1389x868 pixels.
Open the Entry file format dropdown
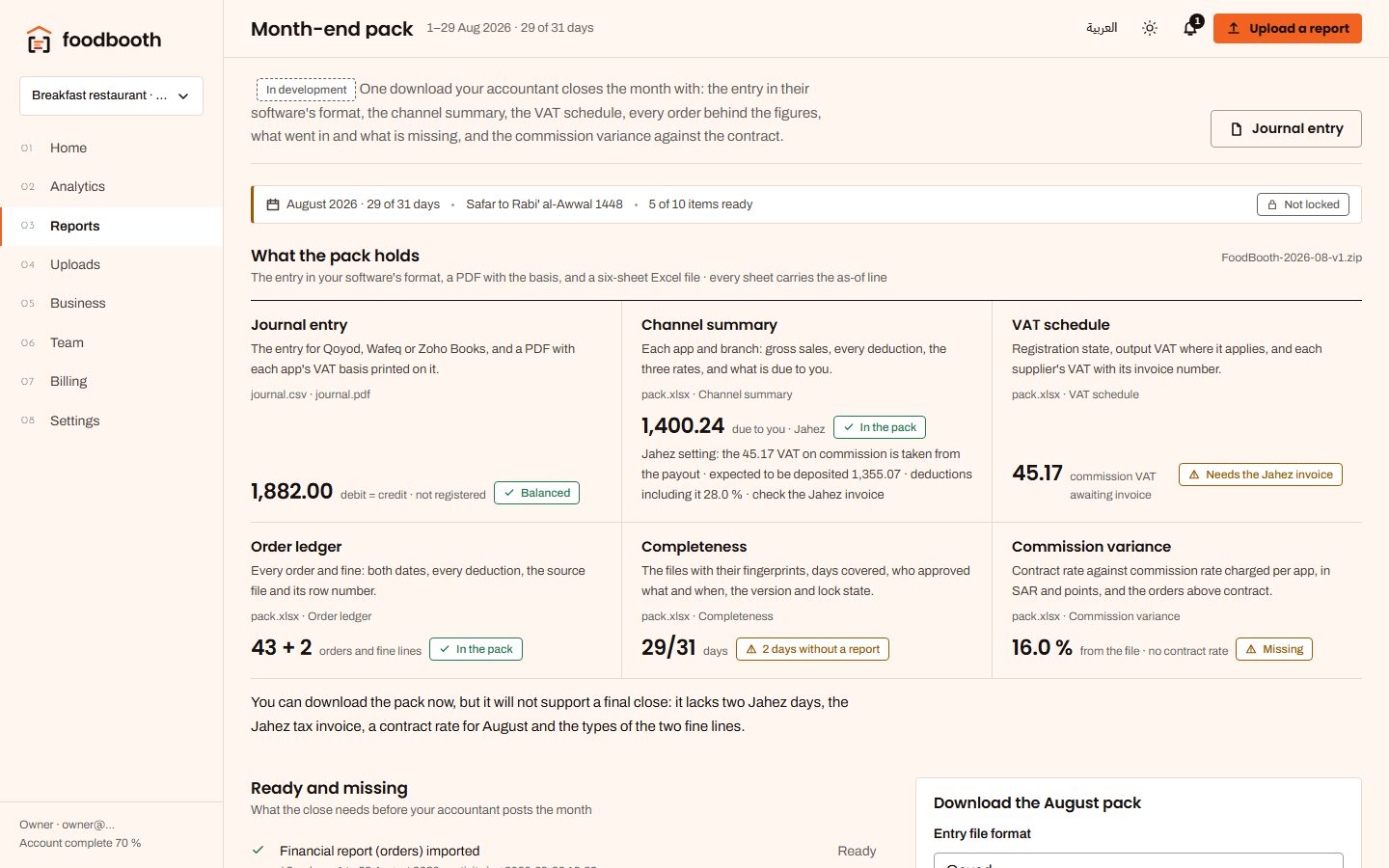1138,860
